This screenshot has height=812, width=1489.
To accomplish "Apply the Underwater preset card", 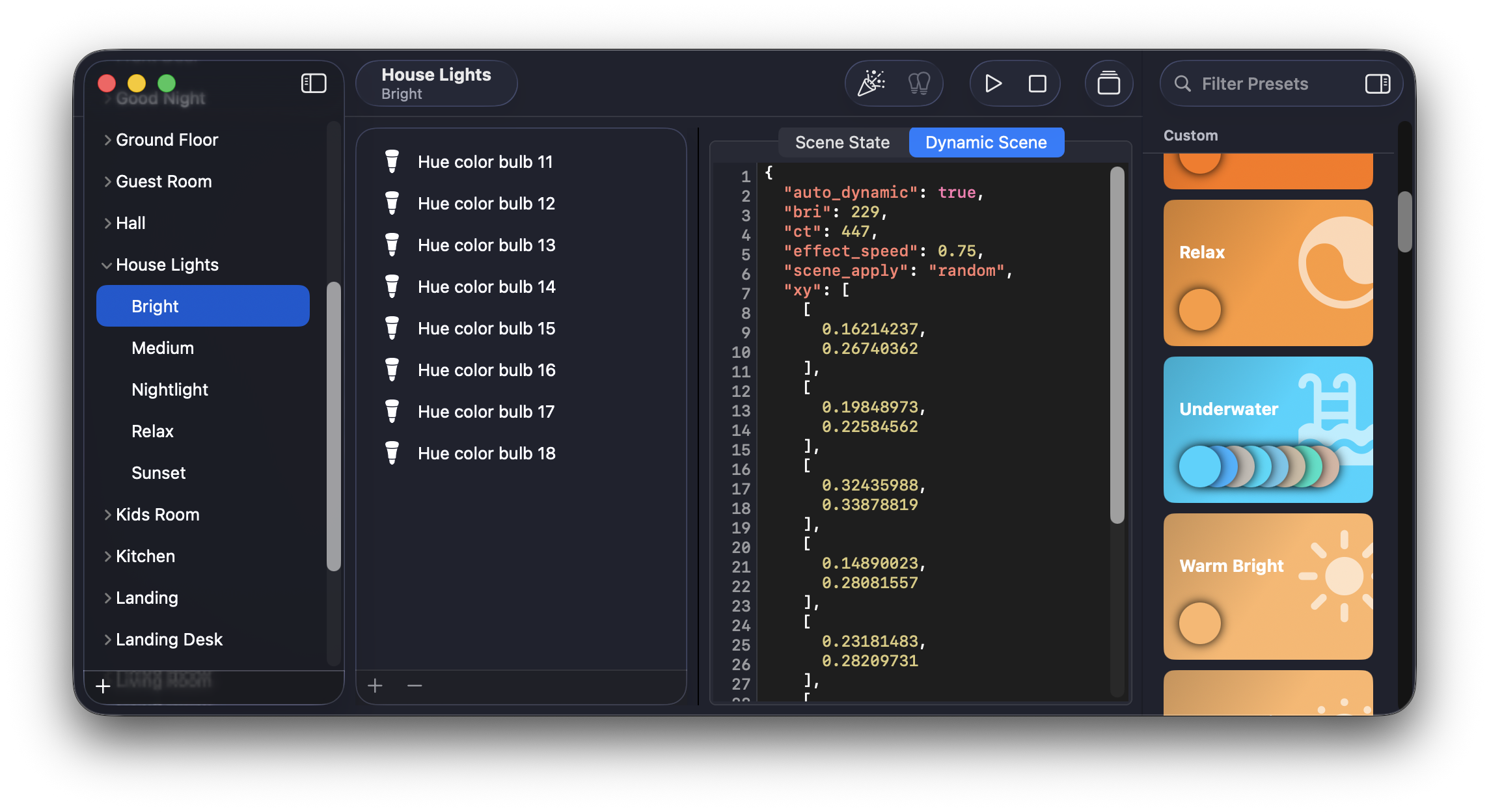I will 1268,429.
